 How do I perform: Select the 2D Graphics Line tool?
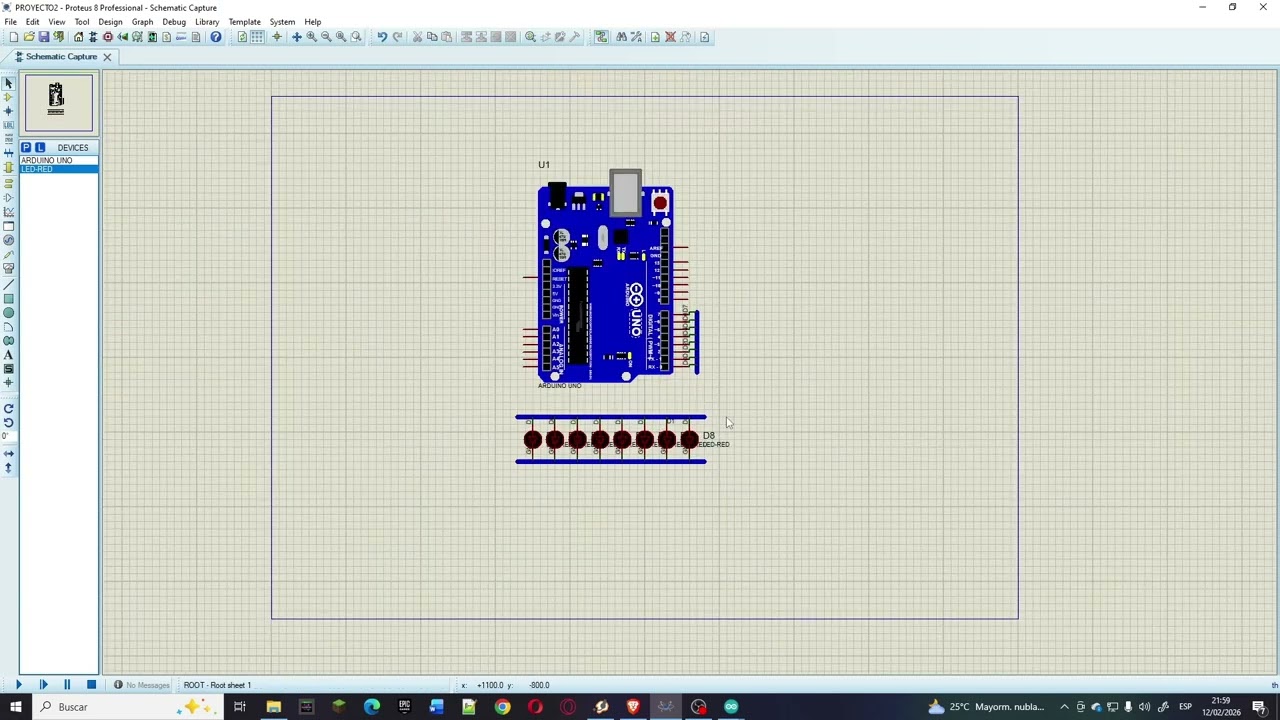click(9, 285)
